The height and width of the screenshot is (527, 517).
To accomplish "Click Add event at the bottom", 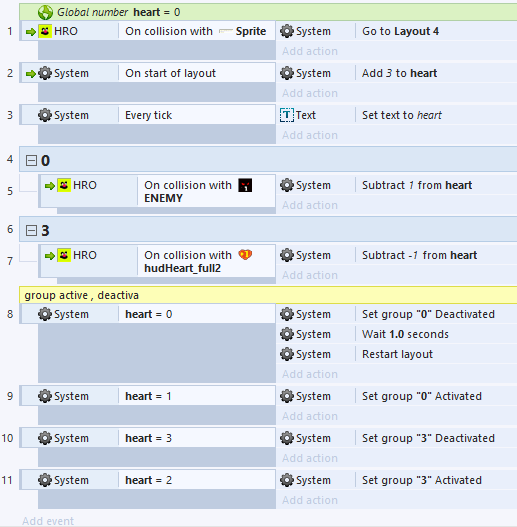I will pos(48,521).
